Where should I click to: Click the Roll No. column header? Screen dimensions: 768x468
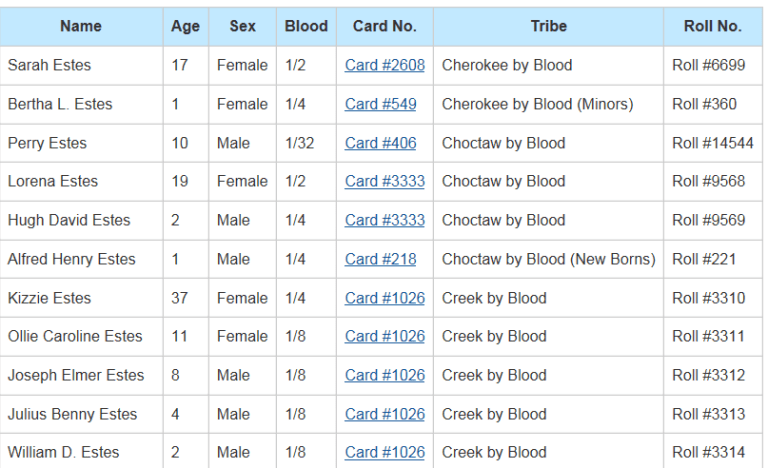tap(712, 26)
